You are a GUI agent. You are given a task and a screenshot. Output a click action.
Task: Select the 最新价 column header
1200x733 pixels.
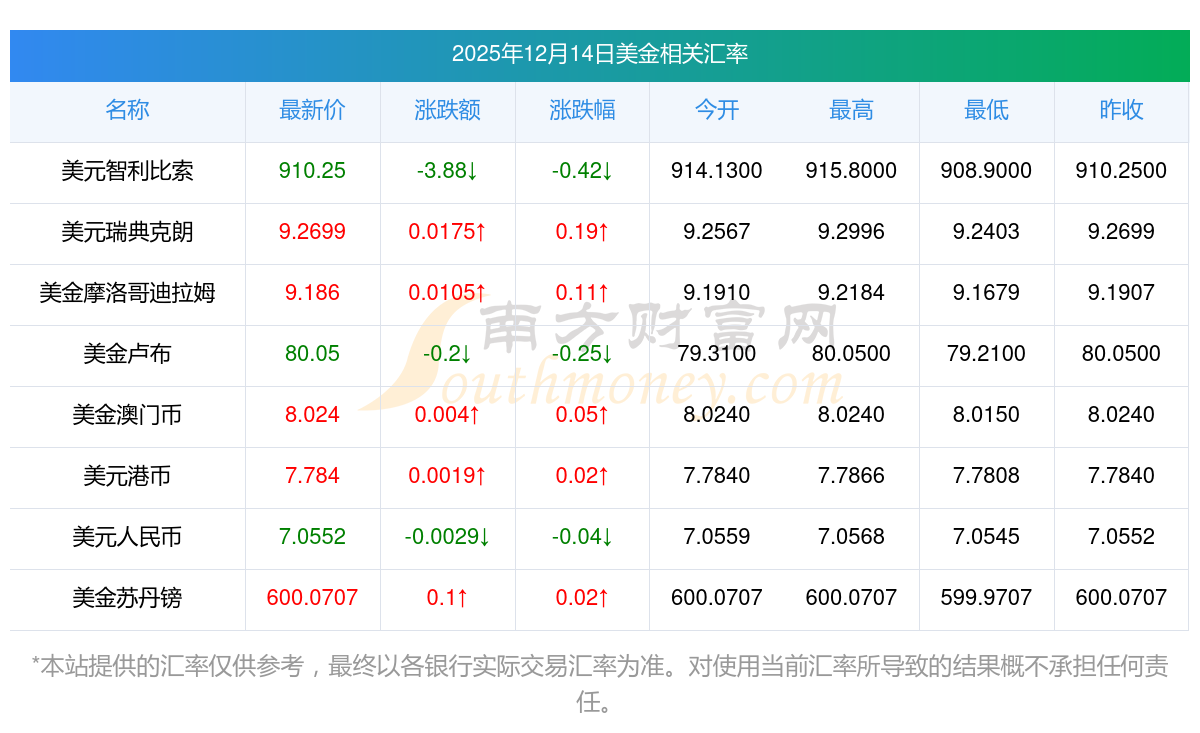[x=312, y=110]
